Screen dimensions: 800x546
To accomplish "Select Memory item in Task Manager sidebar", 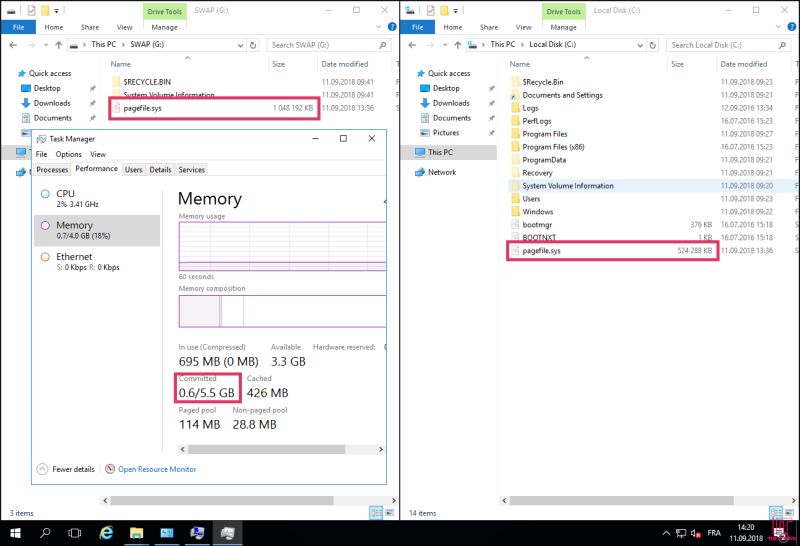I will tap(97, 230).
